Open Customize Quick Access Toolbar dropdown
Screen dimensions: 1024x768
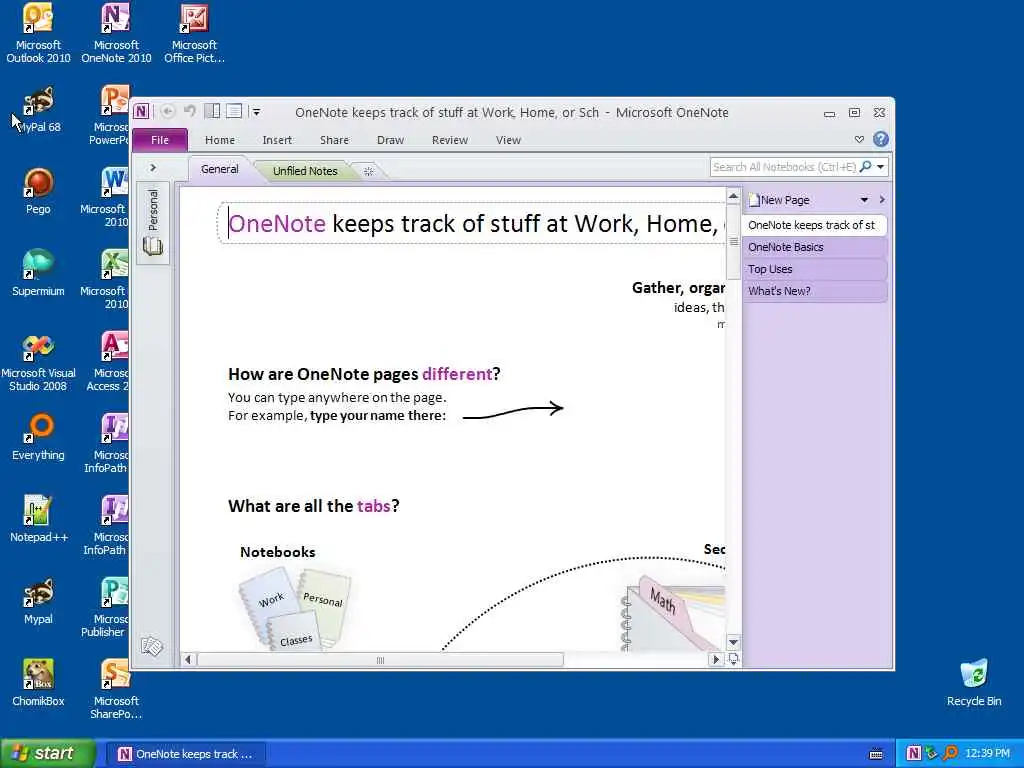256,112
